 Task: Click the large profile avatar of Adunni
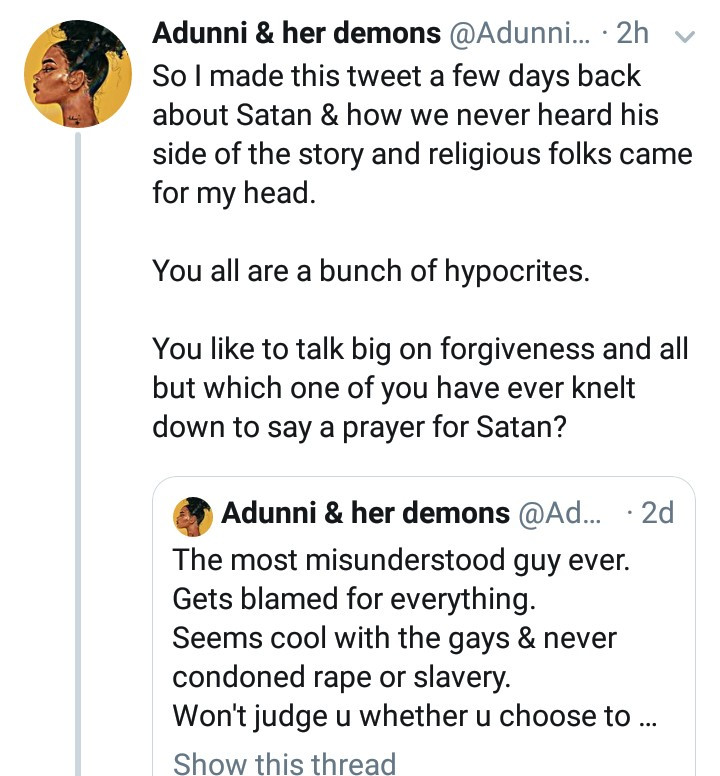click(x=77, y=74)
